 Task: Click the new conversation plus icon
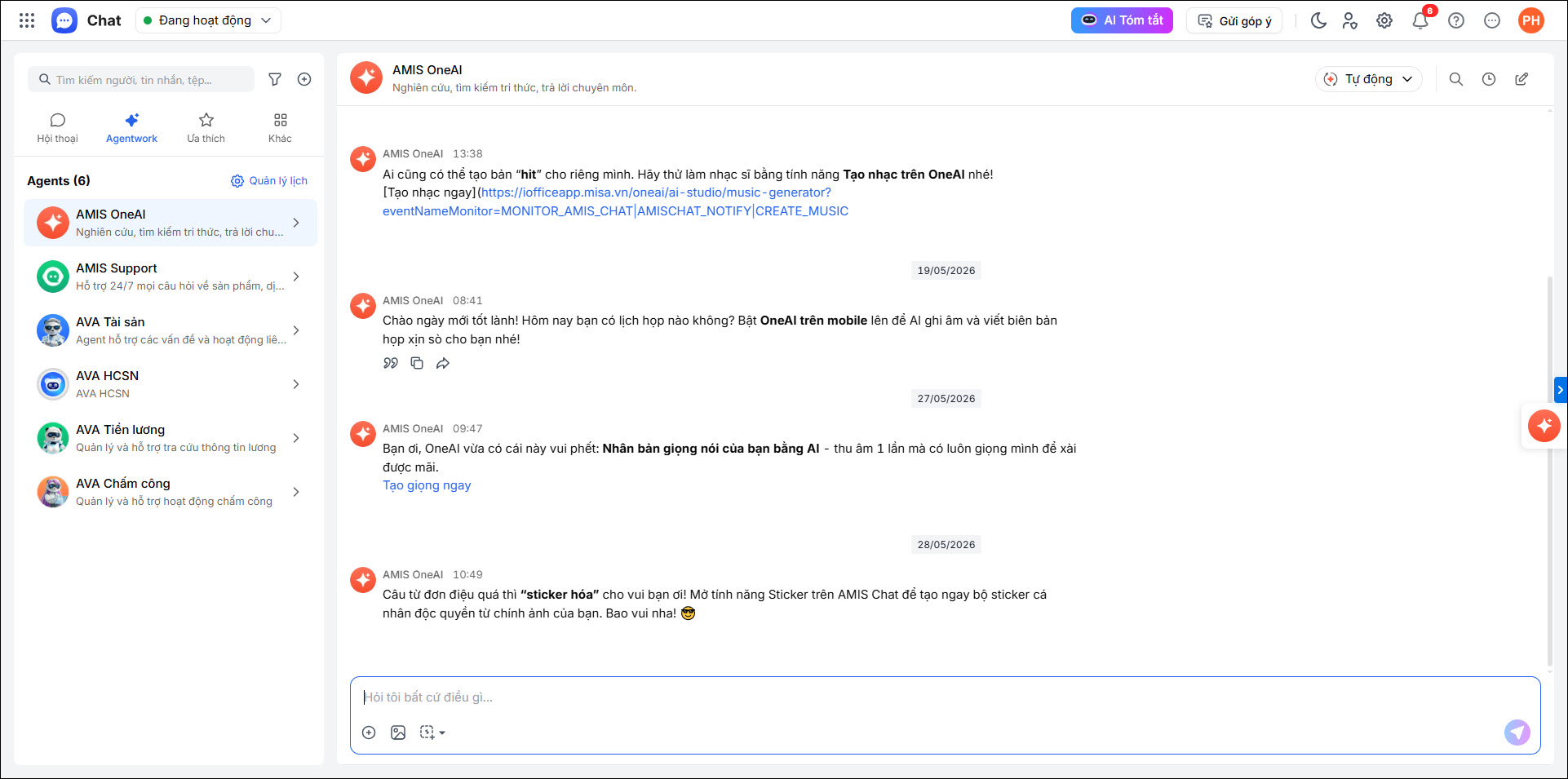click(304, 79)
